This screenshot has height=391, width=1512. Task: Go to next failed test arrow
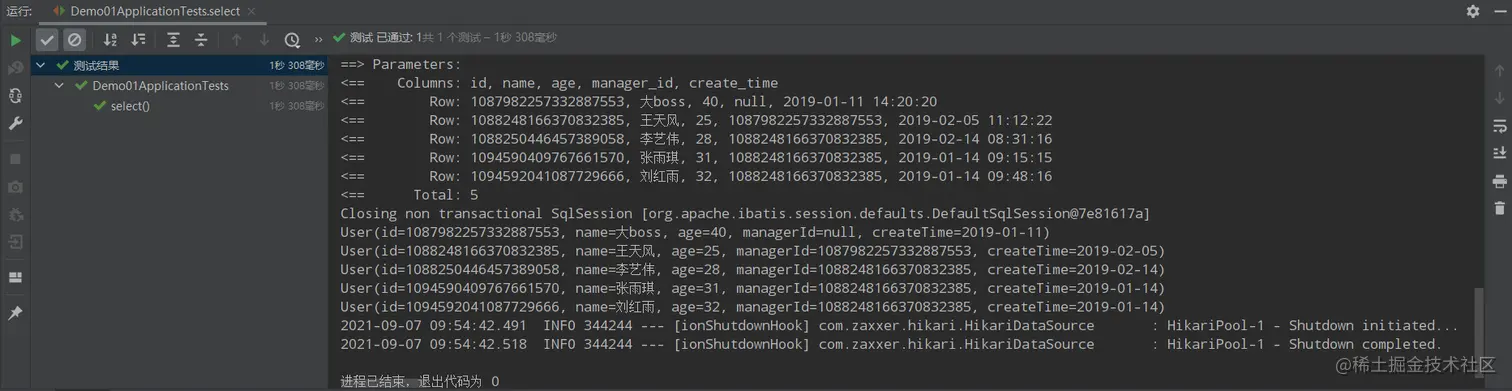point(264,40)
